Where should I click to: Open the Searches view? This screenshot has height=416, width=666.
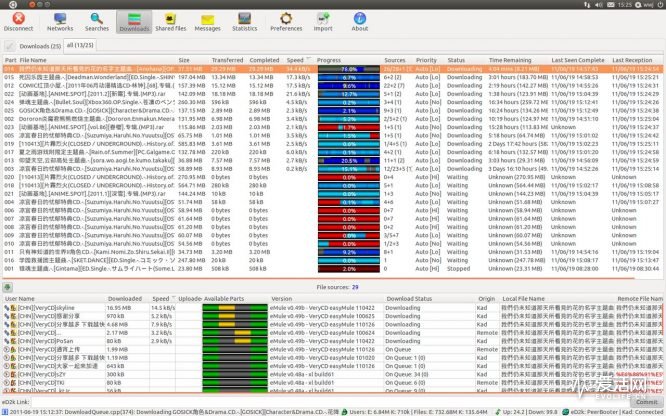[97, 22]
